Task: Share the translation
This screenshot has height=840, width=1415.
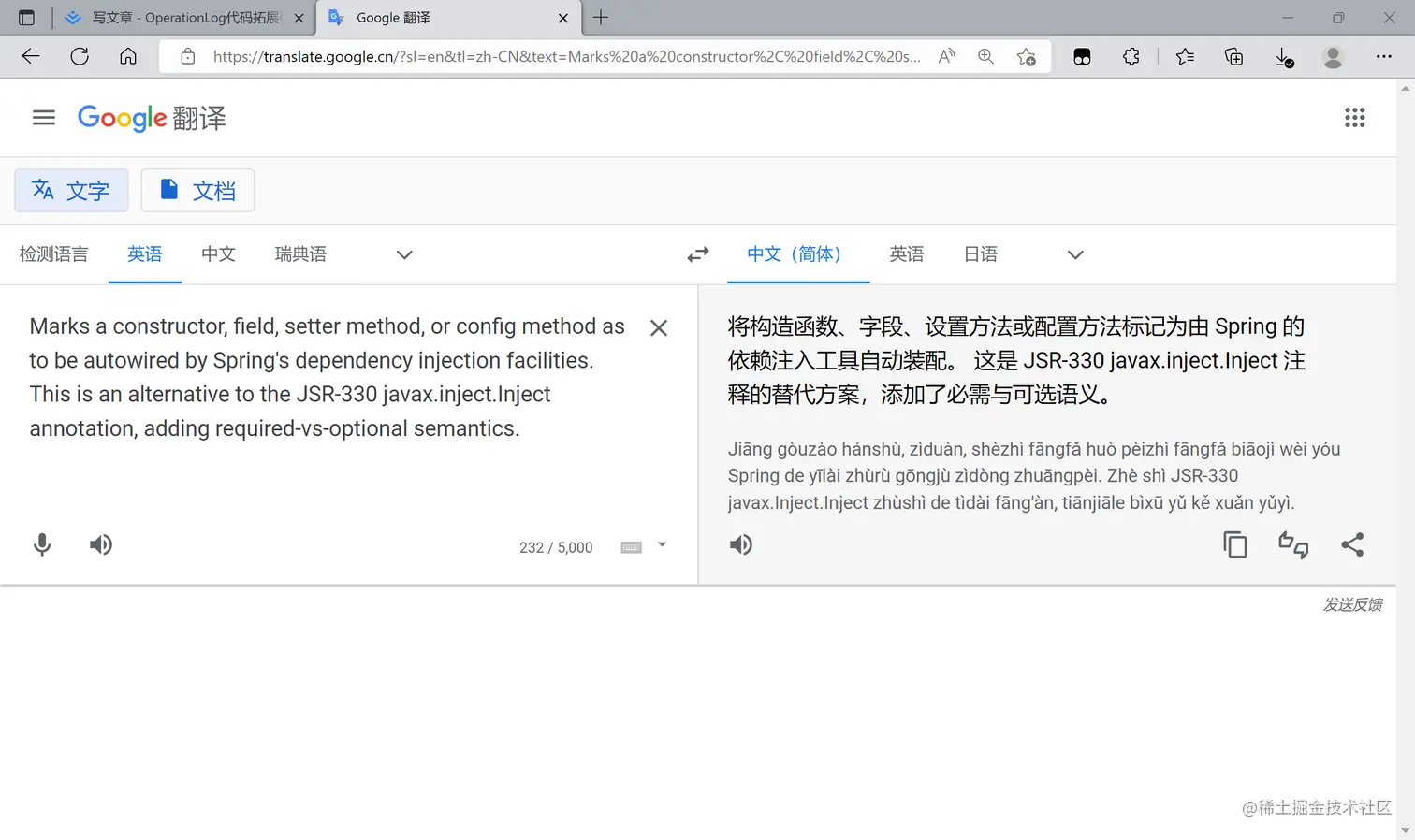Action: click(1352, 544)
